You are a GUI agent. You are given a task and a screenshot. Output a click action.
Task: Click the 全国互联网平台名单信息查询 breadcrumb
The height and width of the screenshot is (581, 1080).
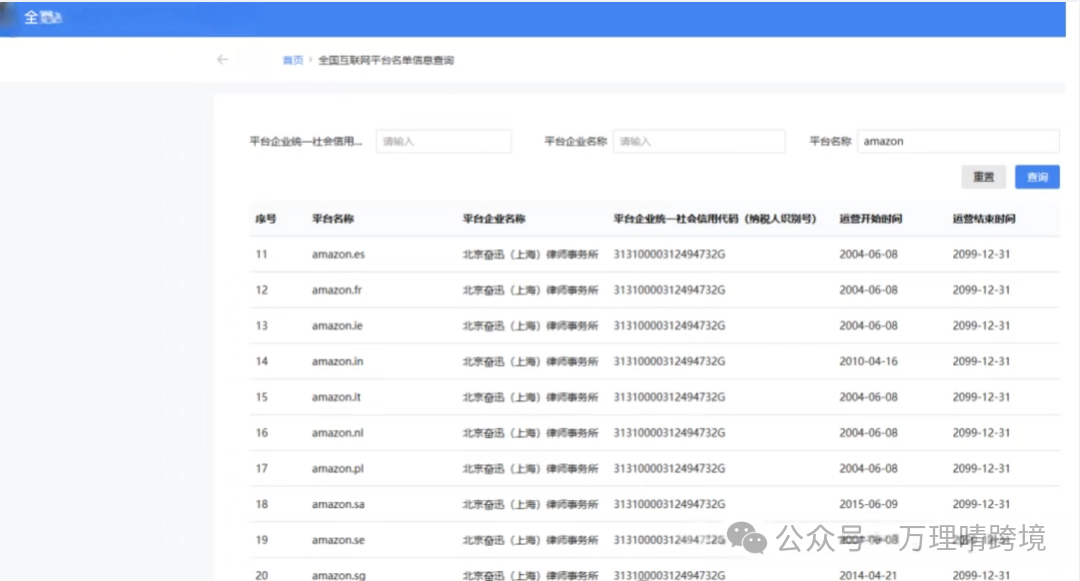tap(386, 61)
